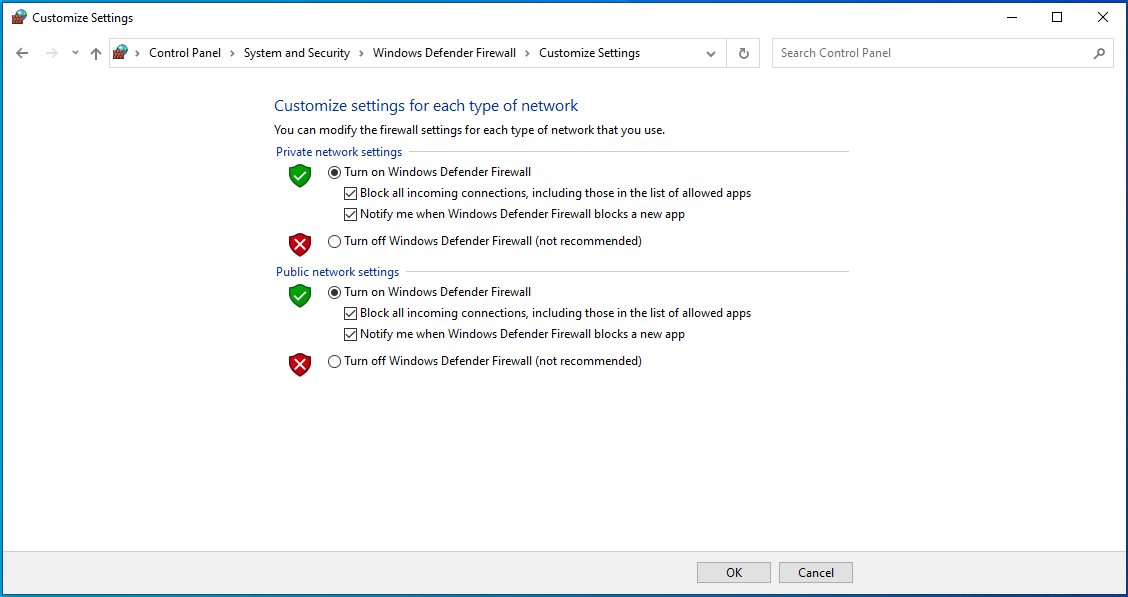Navigate to Windows Defender Firewall via breadcrumb
1128x597 pixels.
[444, 52]
